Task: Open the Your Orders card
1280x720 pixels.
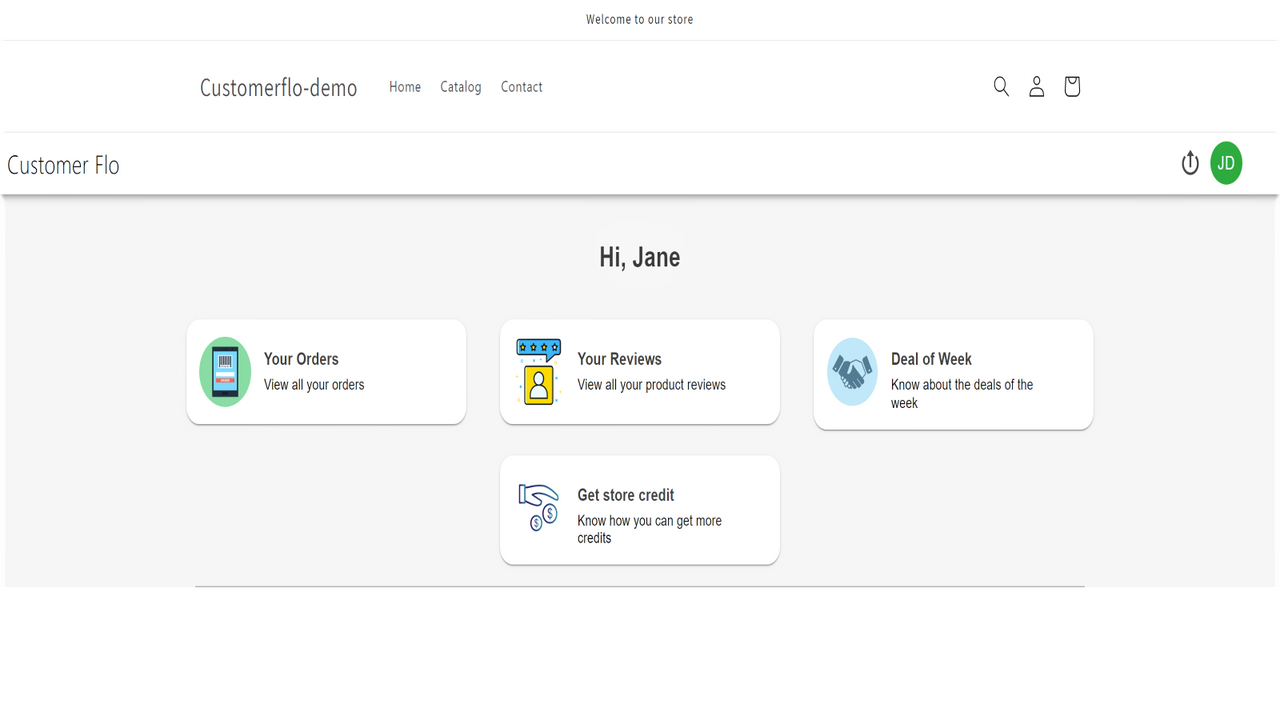Action: click(326, 371)
